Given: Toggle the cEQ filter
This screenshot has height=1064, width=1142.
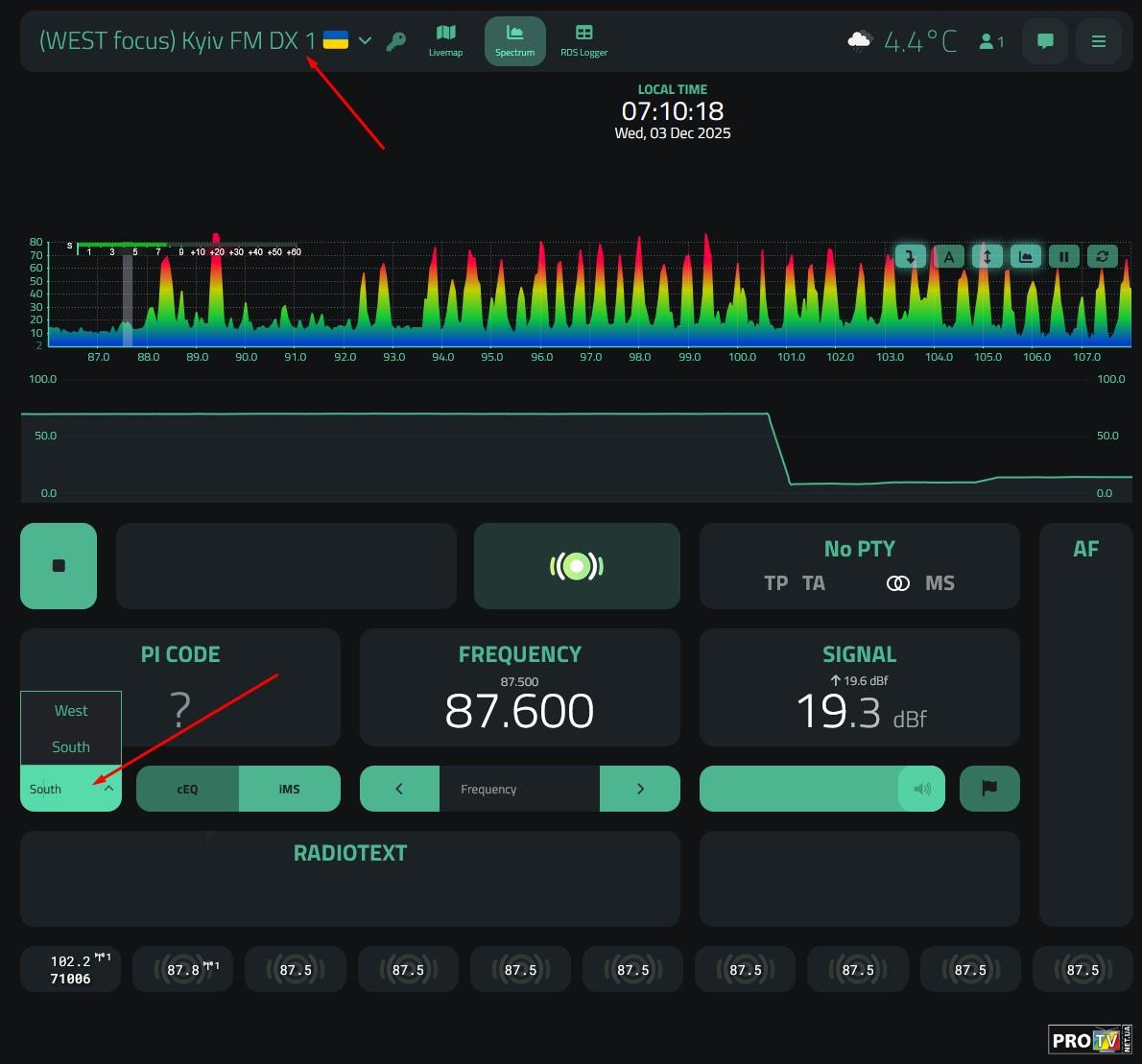Looking at the screenshot, I should (187, 789).
